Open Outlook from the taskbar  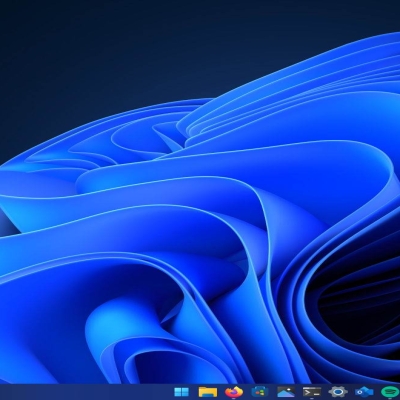click(364, 392)
